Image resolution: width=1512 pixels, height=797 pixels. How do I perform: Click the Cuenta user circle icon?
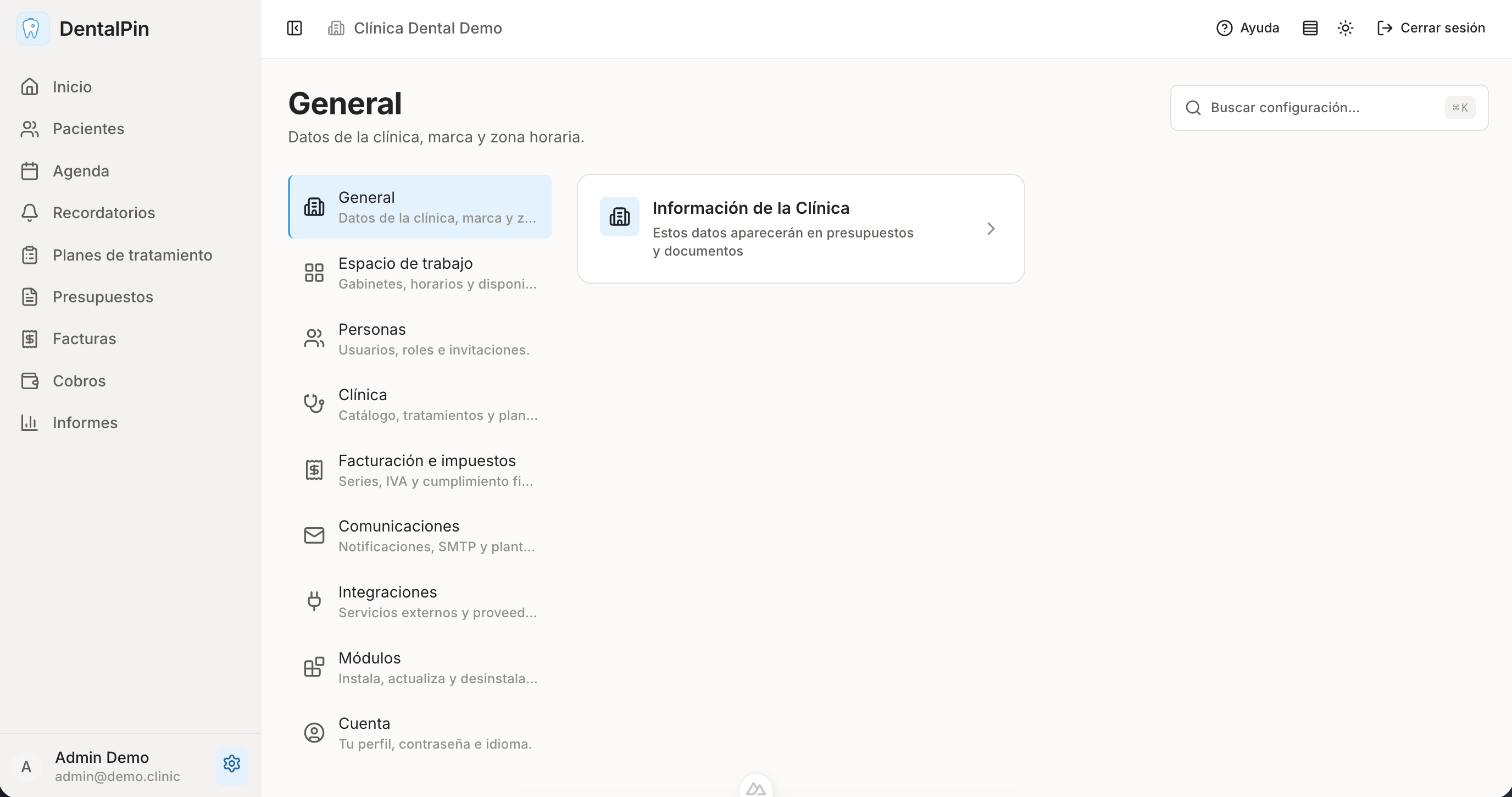(x=314, y=732)
